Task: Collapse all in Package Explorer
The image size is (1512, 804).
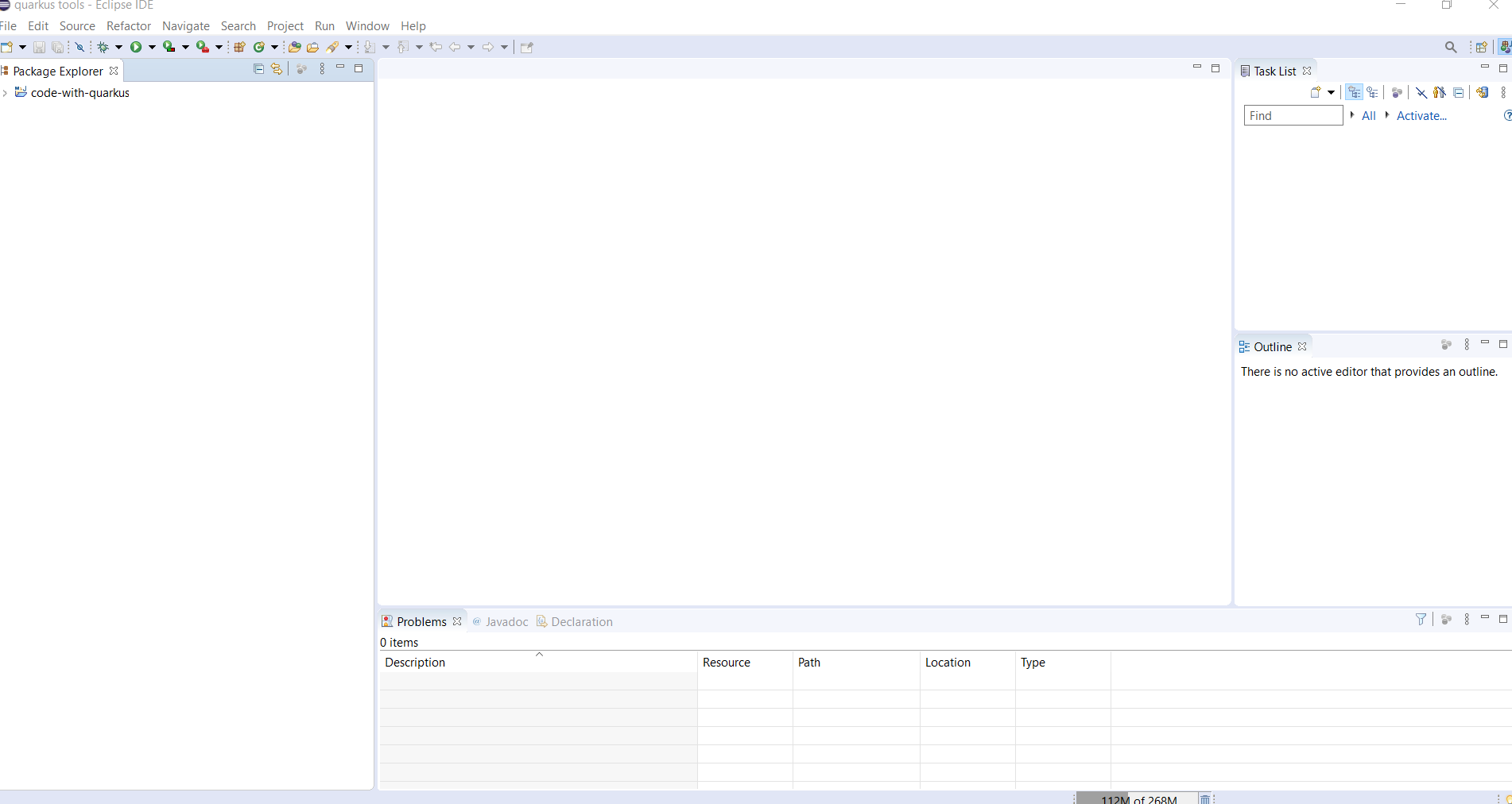Action: (x=258, y=69)
